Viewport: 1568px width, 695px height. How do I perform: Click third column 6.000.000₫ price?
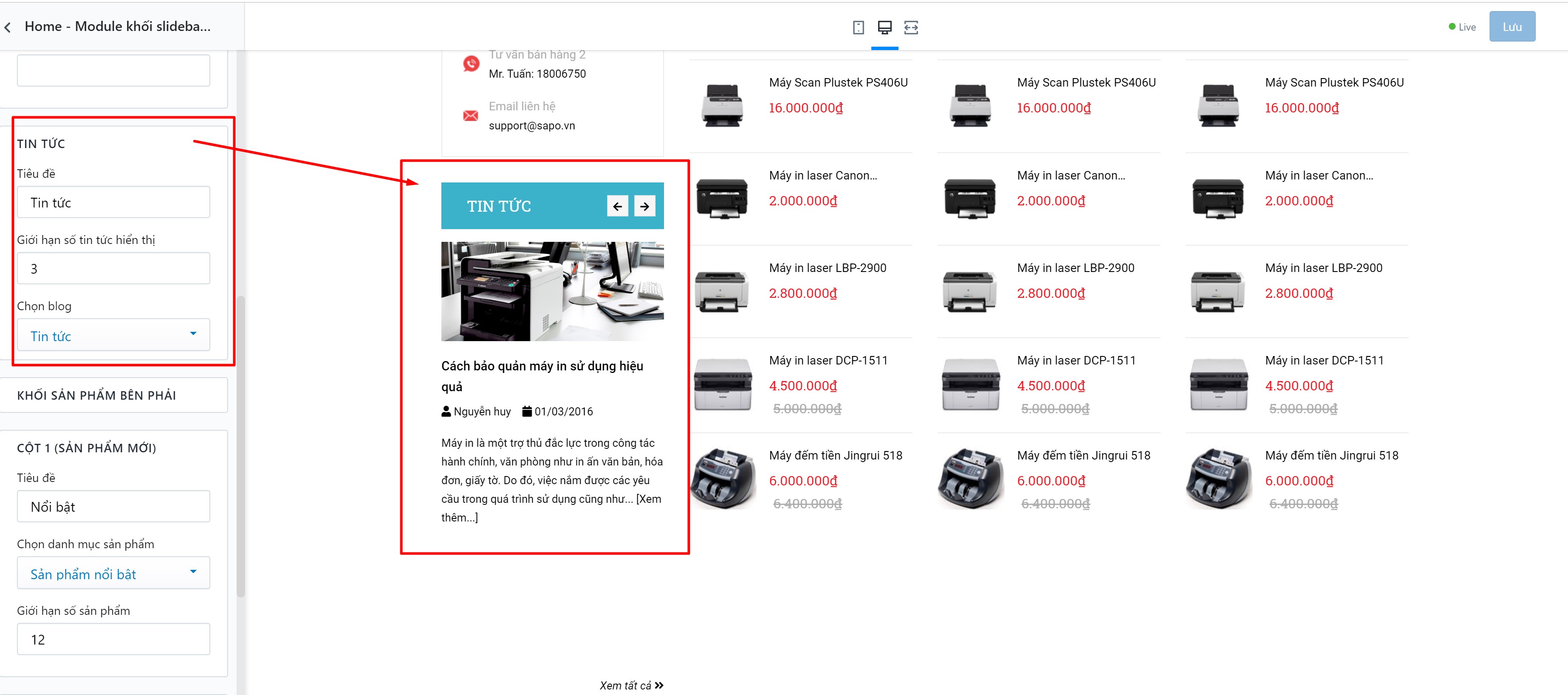tap(1299, 481)
